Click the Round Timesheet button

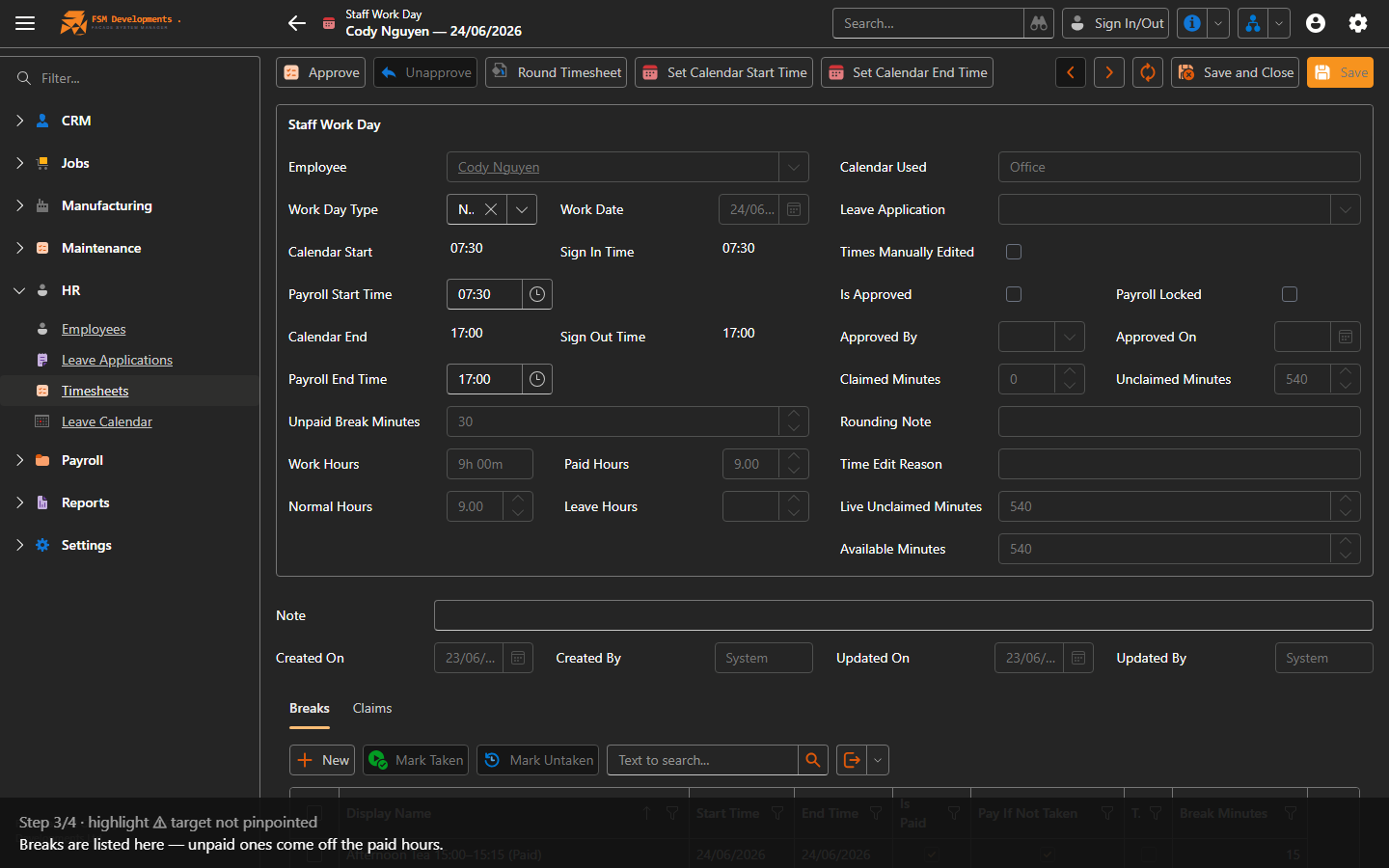[x=556, y=72]
